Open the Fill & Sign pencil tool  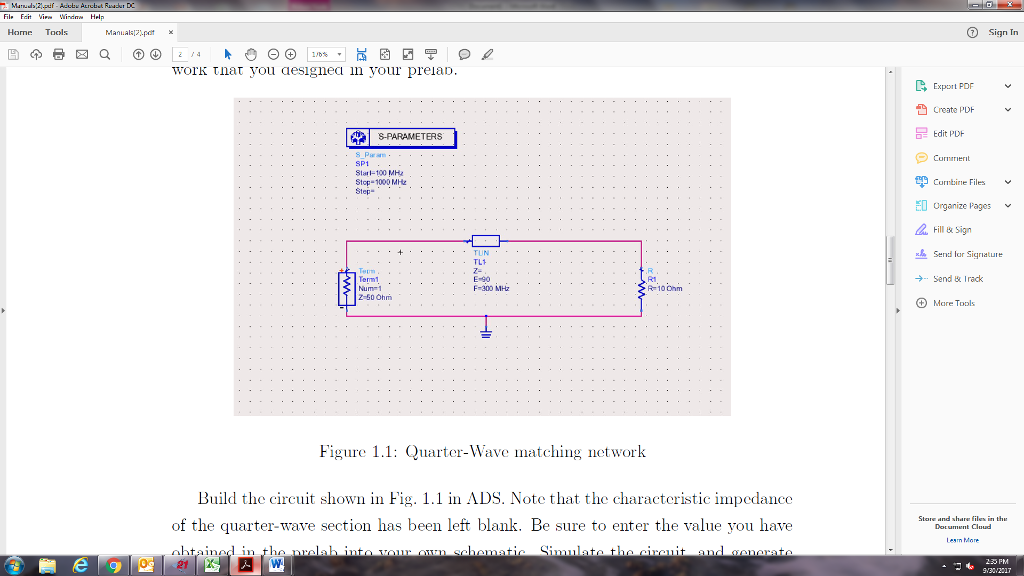click(489, 54)
